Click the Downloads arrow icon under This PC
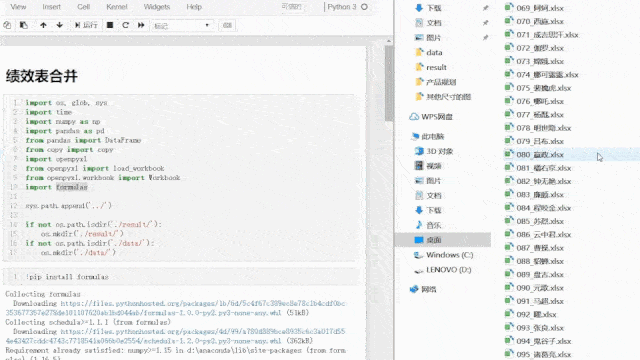Screen dimensions: 640x360 click(419, 210)
